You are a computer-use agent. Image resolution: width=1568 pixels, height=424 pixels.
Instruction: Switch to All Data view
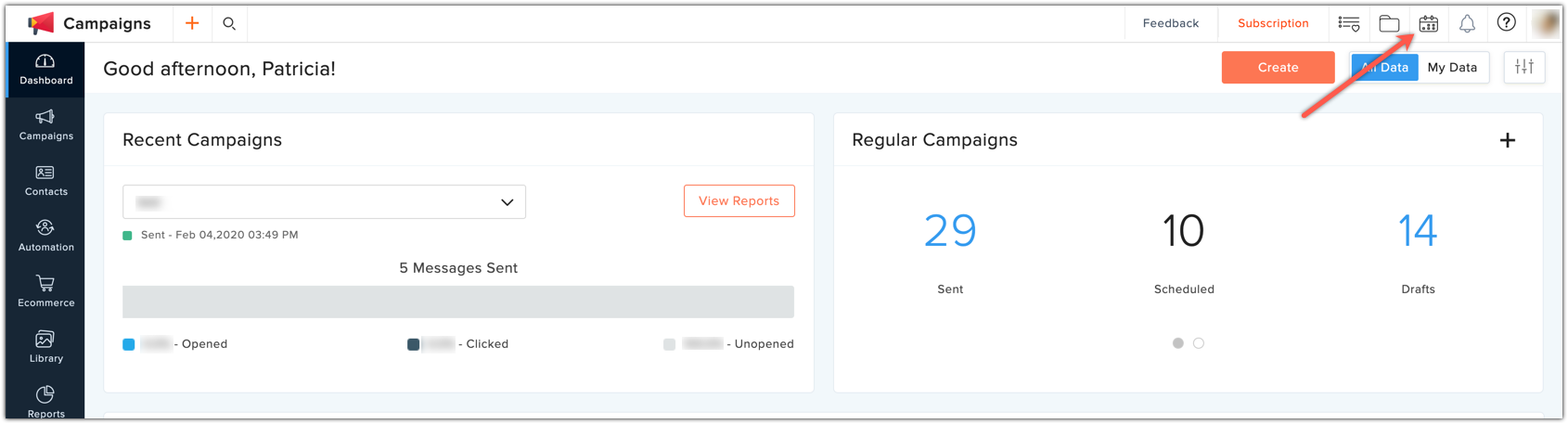point(1384,67)
